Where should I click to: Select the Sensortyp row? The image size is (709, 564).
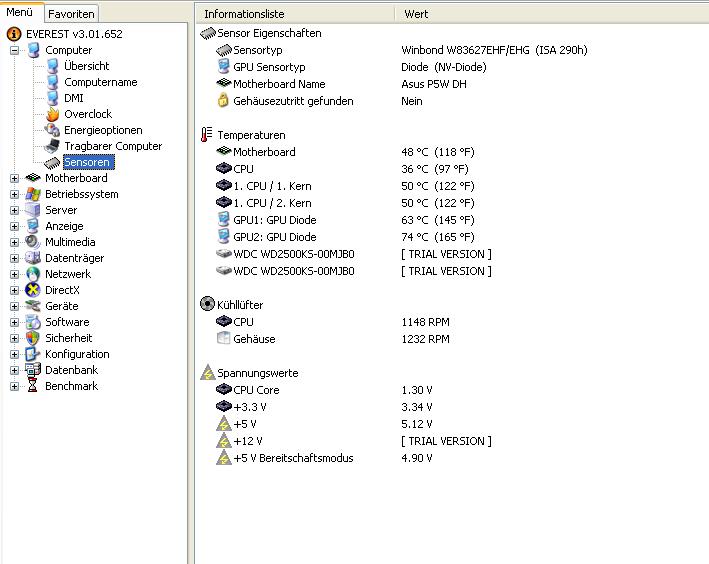402,50
